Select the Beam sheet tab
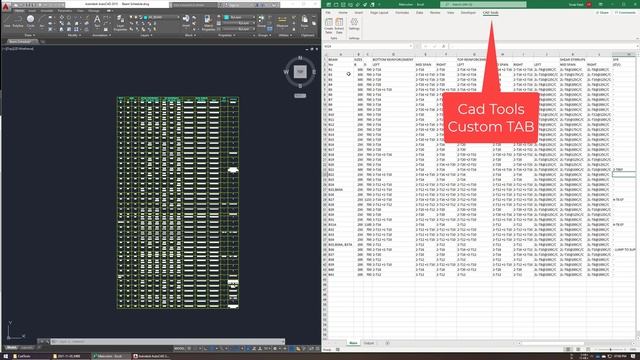This screenshot has width=640, height=360. click(353, 343)
